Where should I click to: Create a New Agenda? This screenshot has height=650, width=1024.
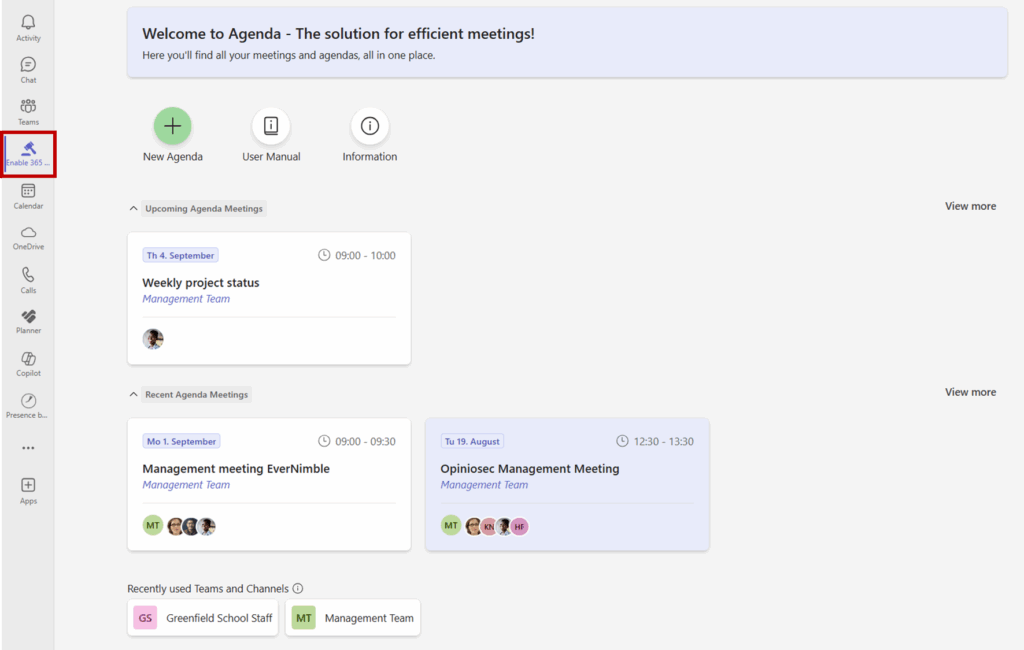point(172,126)
